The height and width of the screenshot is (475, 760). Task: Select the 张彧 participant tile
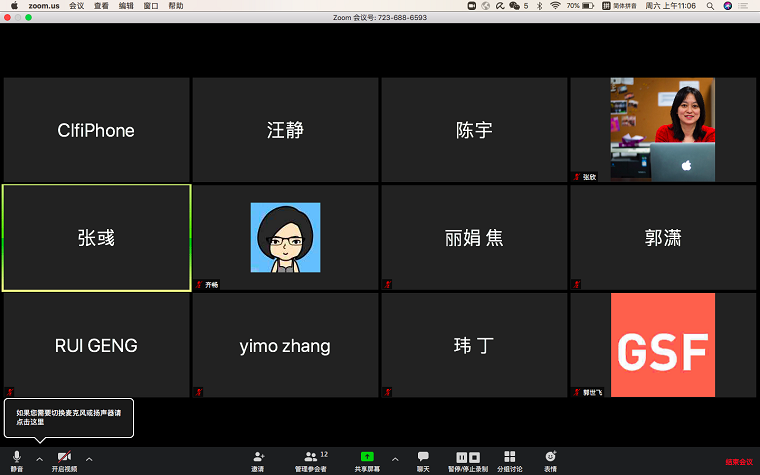(x=96, y=238)
